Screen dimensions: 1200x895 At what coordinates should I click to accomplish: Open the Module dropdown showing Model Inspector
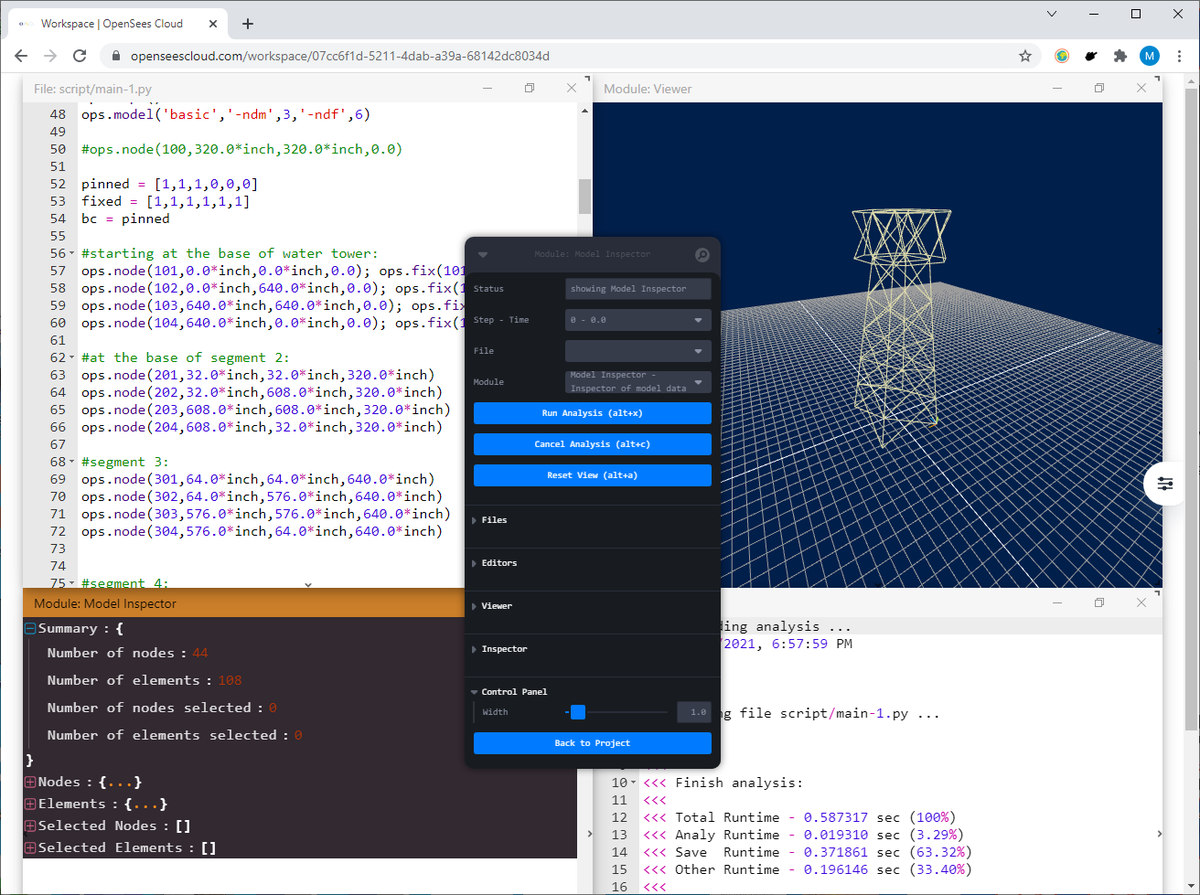[x=638, y=382]
